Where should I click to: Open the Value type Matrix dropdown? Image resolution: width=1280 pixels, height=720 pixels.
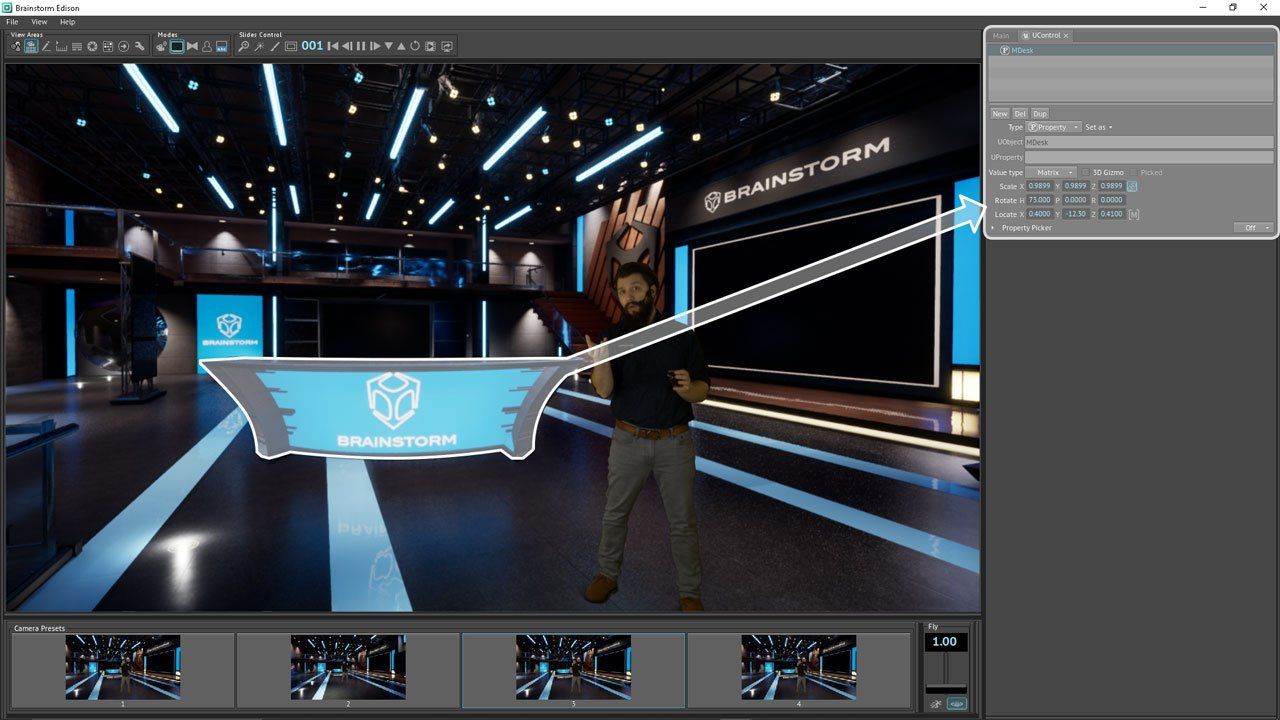point(1051,173)
